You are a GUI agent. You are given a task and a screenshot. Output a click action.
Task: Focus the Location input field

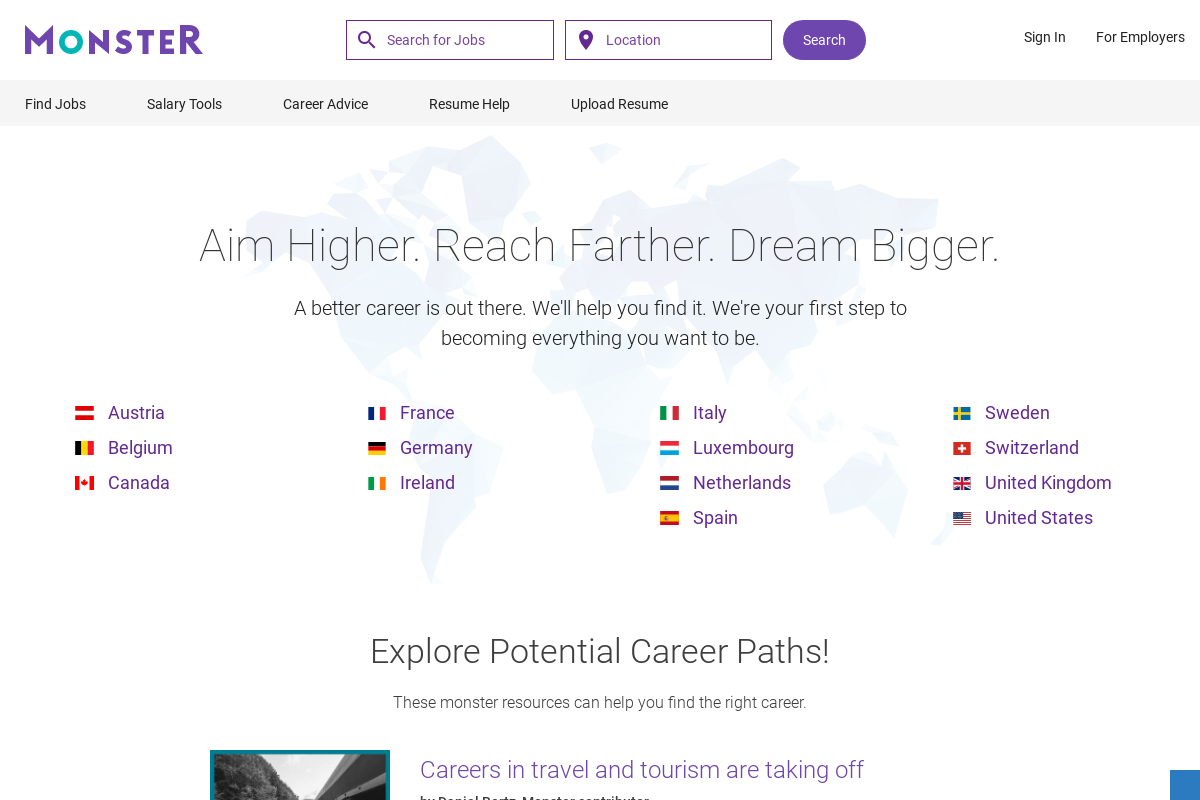683,40
